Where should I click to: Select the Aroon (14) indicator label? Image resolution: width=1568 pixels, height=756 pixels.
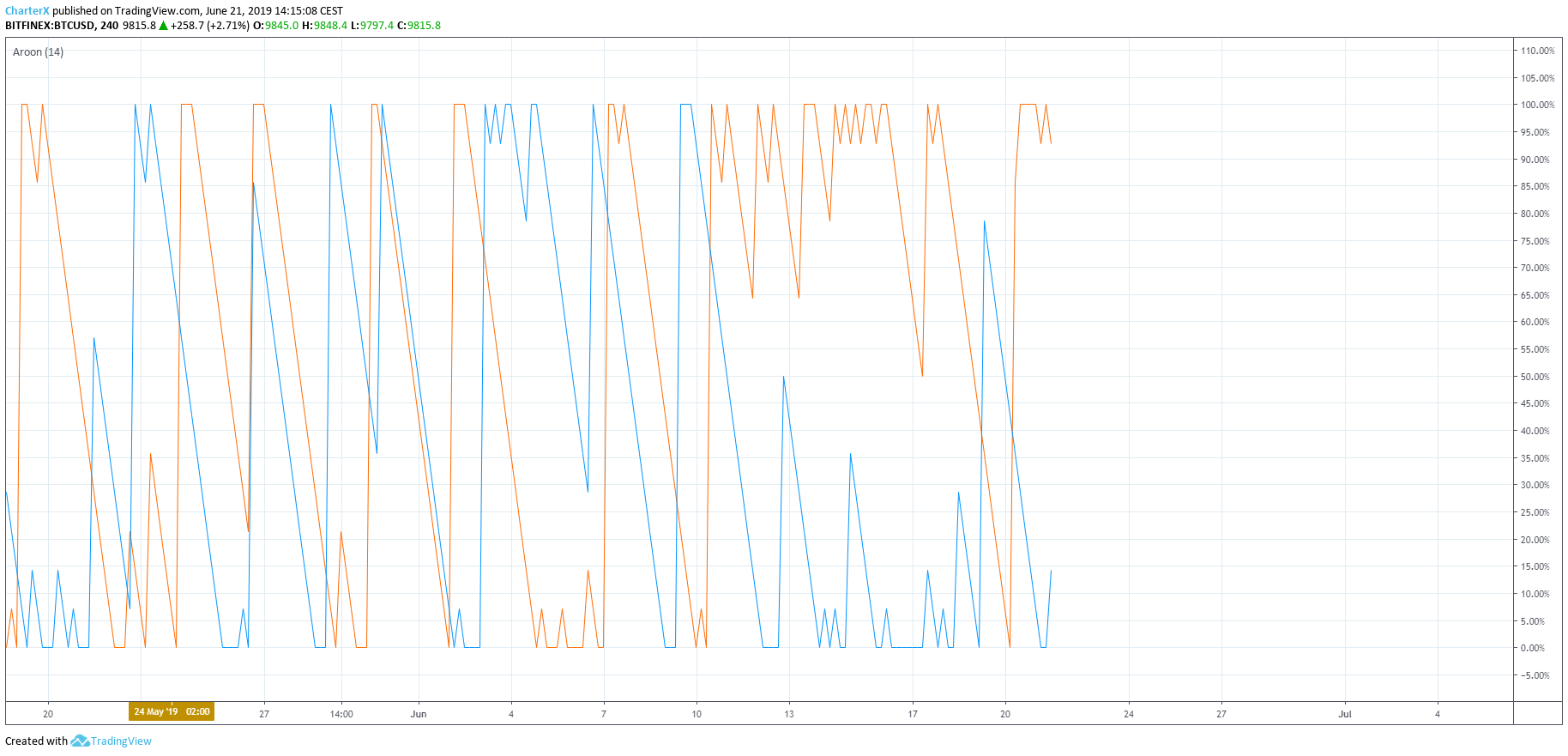38,52
